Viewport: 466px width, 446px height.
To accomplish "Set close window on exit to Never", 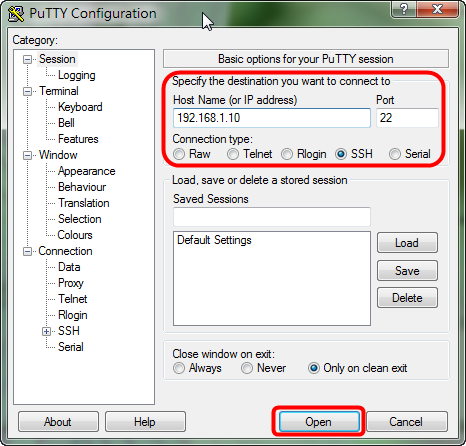I will [x=247, y=368].
